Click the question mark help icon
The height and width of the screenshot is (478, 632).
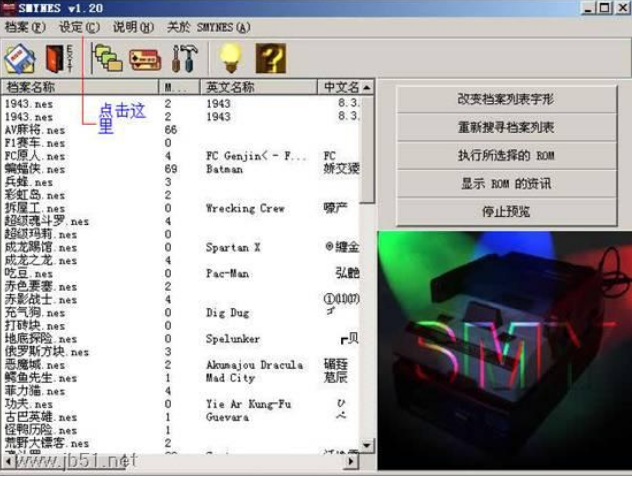271,59
